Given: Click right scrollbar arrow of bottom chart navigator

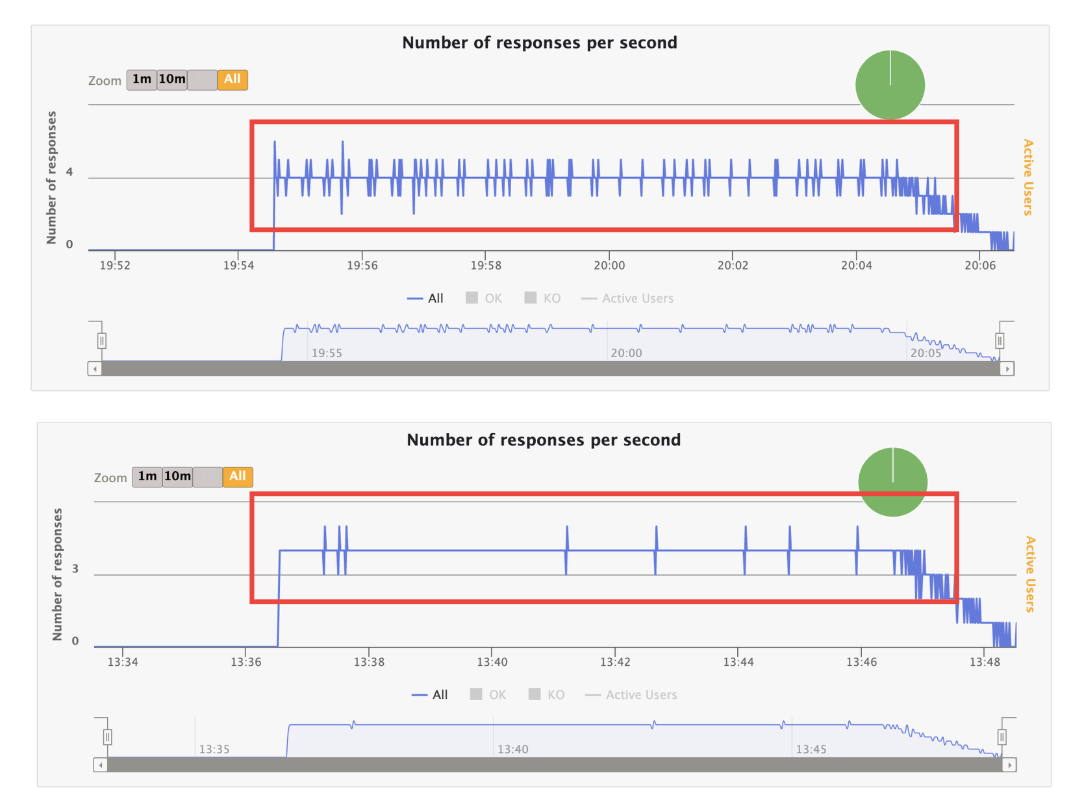Looking at the screenshot, I should click(x=1010, y=765).
